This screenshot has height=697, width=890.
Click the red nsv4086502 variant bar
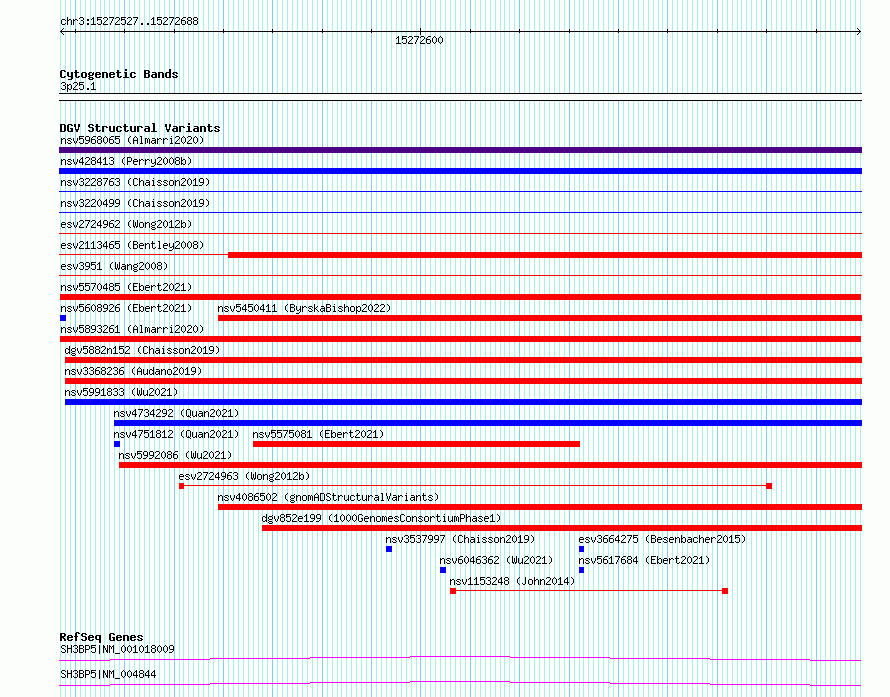tap(540, 507)
